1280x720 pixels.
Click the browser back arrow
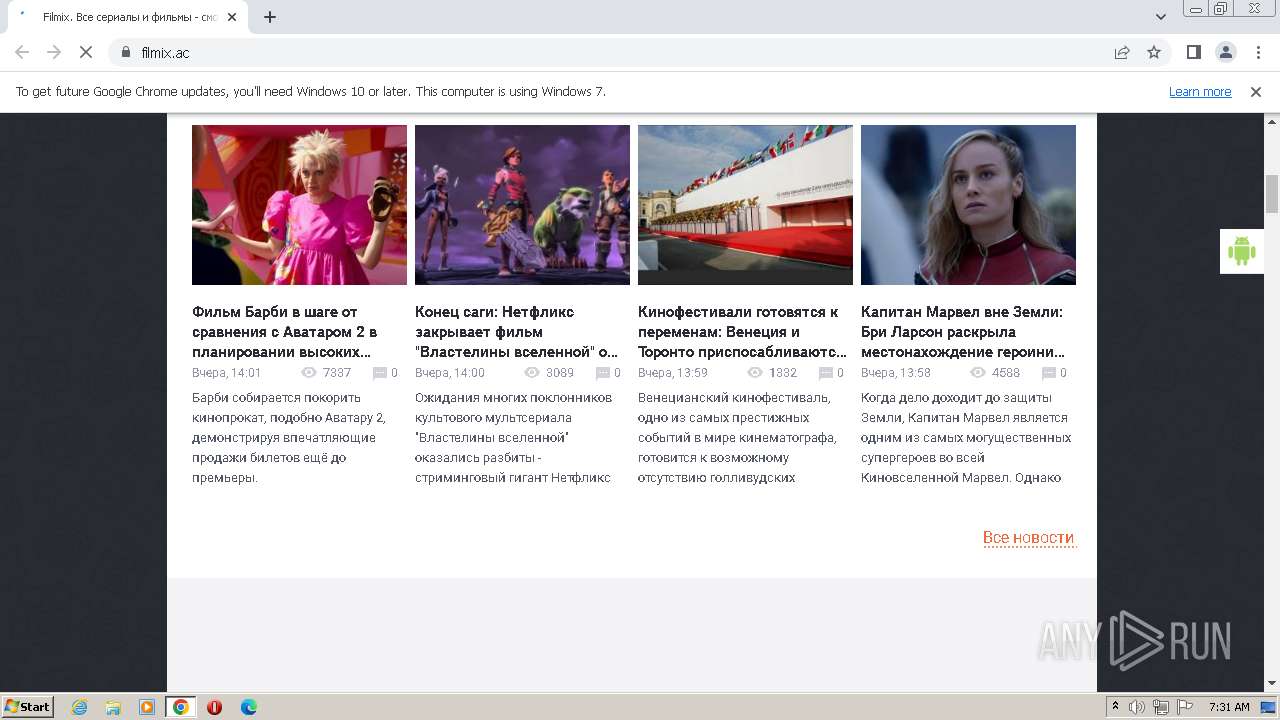22,52
